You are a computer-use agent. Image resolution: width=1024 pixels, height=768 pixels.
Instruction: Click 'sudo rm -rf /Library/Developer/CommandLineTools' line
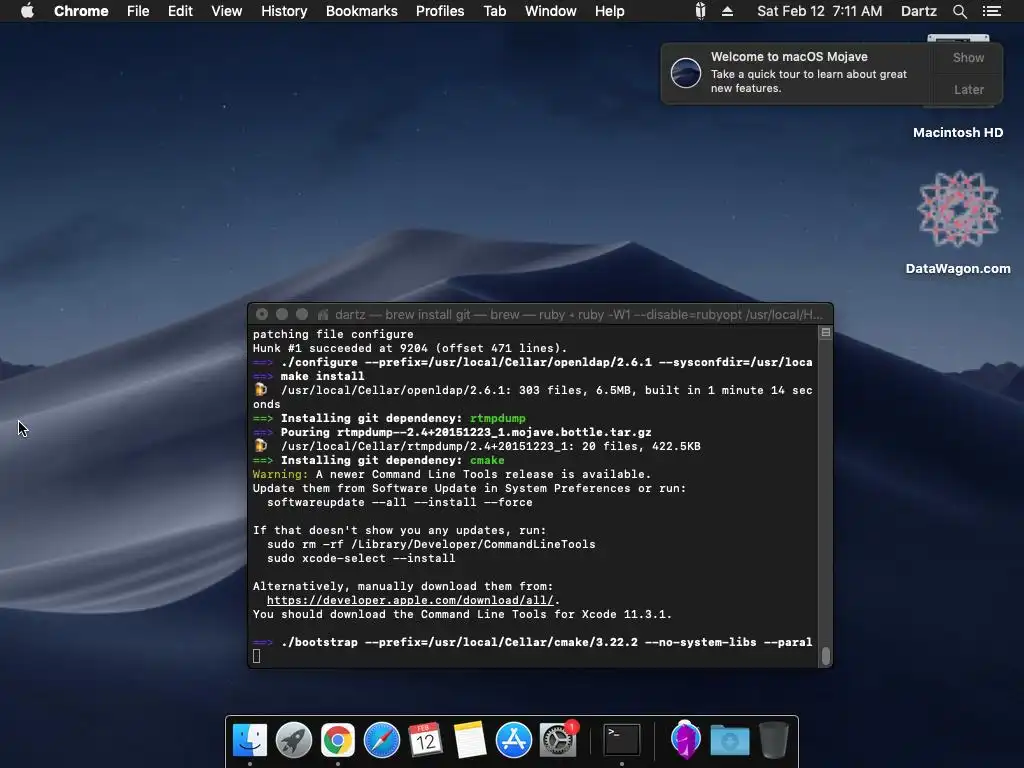[431, 545]
